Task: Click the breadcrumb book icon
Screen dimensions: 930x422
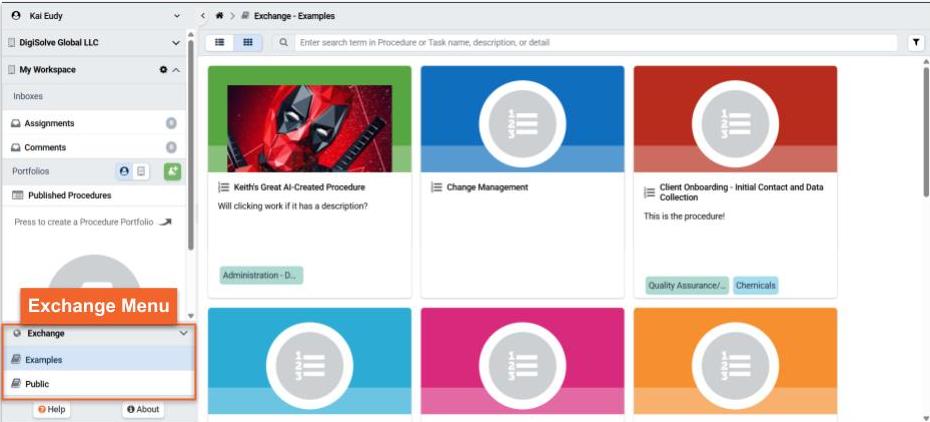Action: pos(246,16)
